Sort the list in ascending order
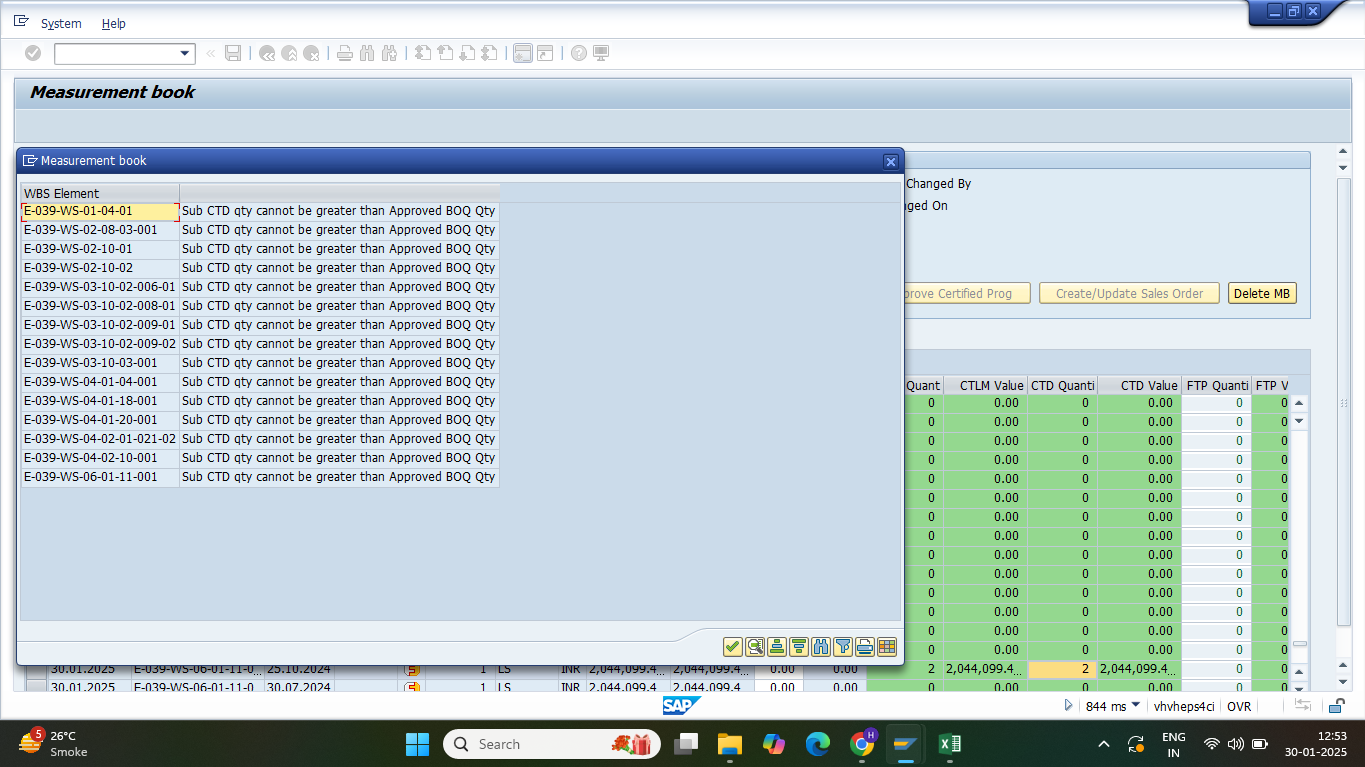 (x=777, y=647)
